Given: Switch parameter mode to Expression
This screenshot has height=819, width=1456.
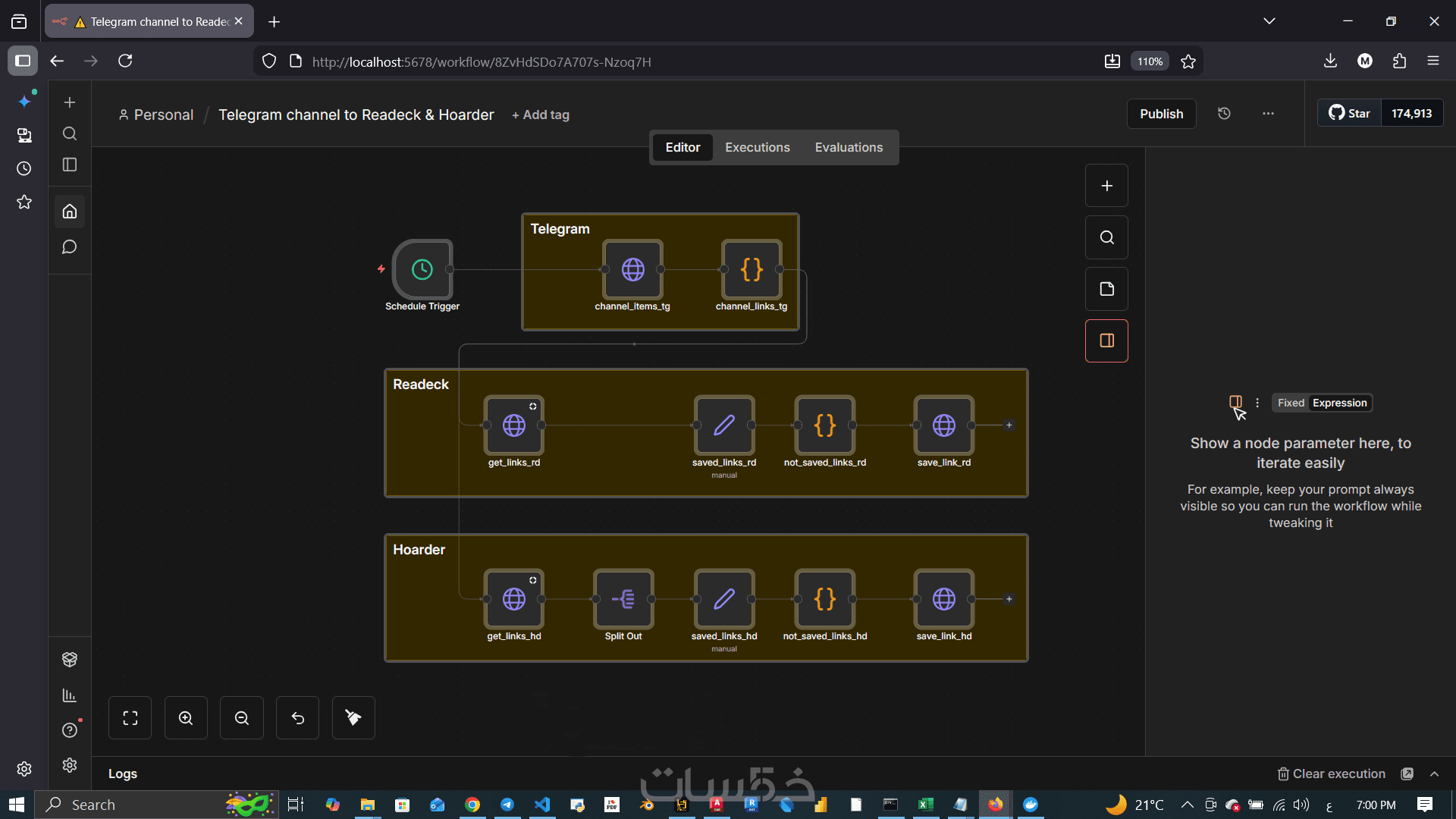Looking at the screenshot, I should (1339, 403).
